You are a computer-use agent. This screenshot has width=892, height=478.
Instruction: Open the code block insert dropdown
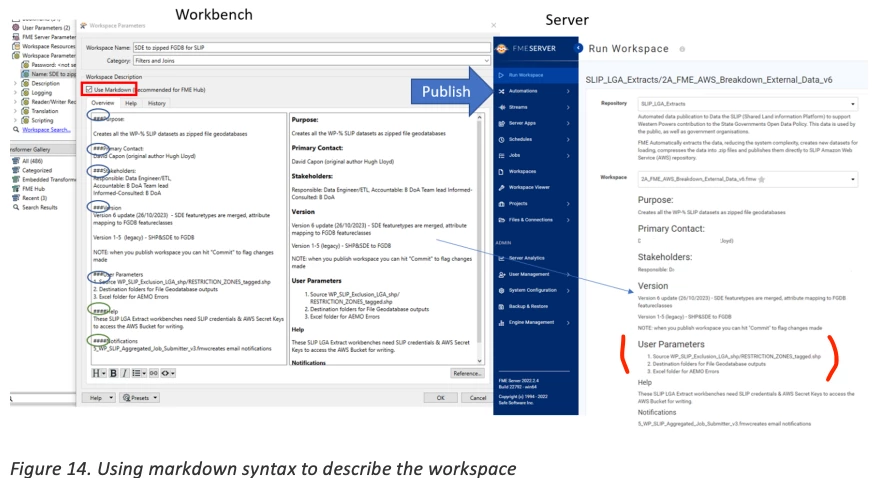(168, 373)
